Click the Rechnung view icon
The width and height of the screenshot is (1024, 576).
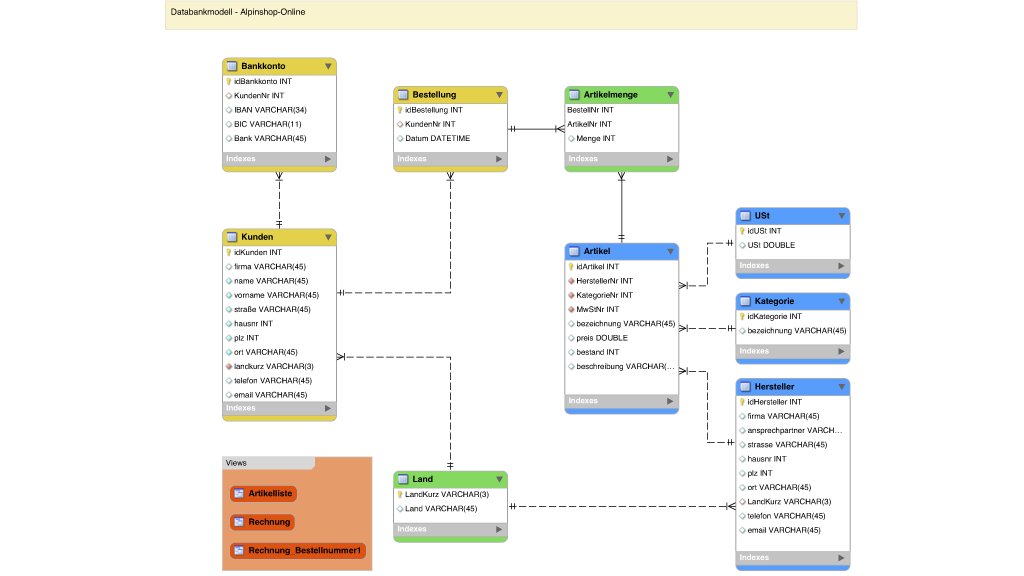click(238, 521)
